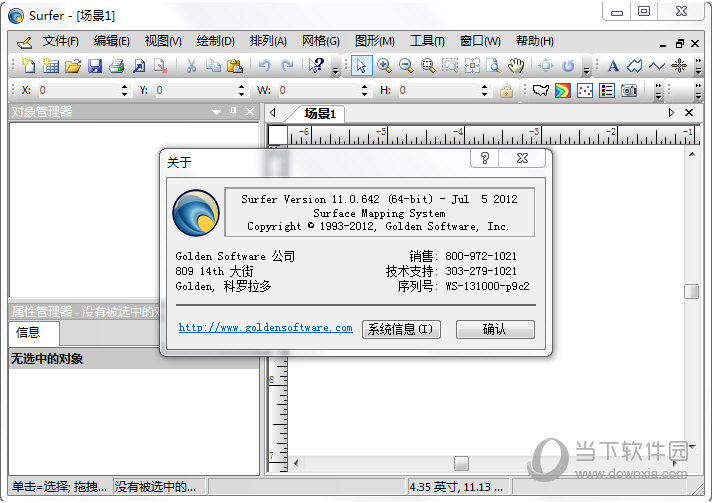Expand view toolbar overflow options
This screenshot has width=712, height=503.
point(586,70)
